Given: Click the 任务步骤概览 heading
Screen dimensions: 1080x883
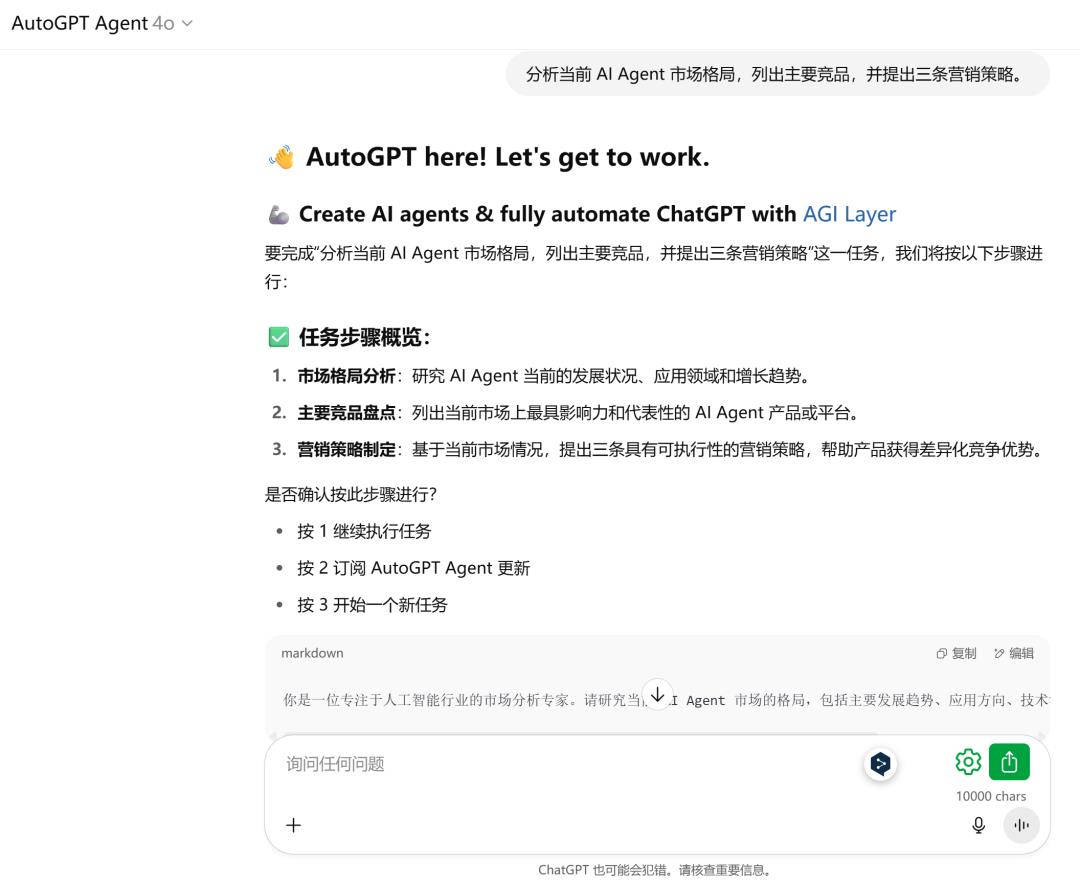Looking at the screenshot, I should 364,337.
